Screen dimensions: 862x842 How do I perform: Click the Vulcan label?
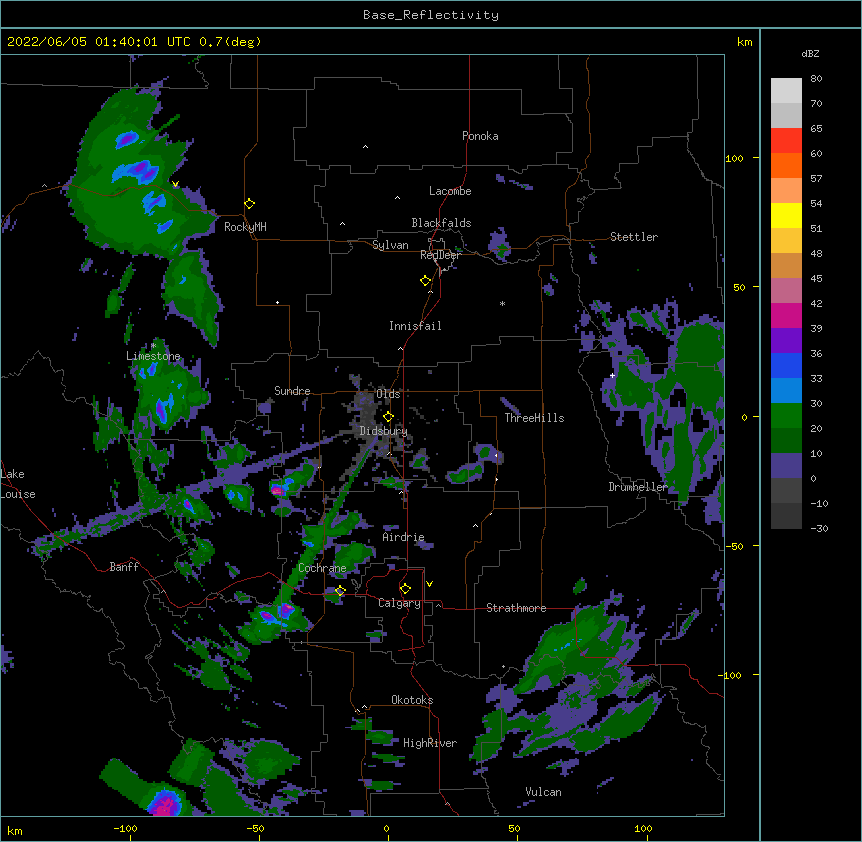pos(544,792)
